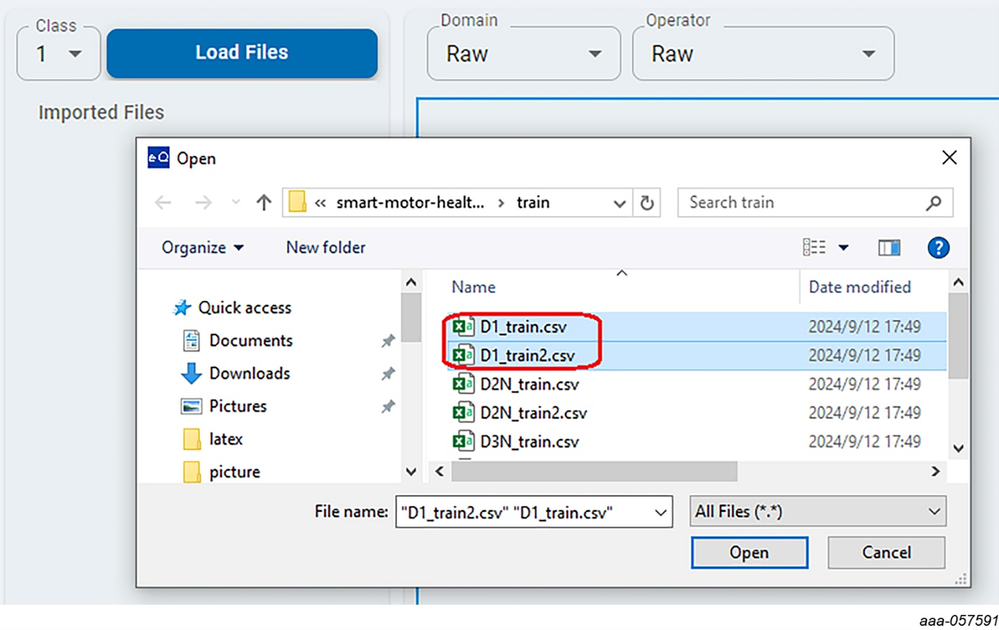Expand the Operator dropdown set to Raw
This screenshot has width=999, height=630.
click(x=762, y=54)
